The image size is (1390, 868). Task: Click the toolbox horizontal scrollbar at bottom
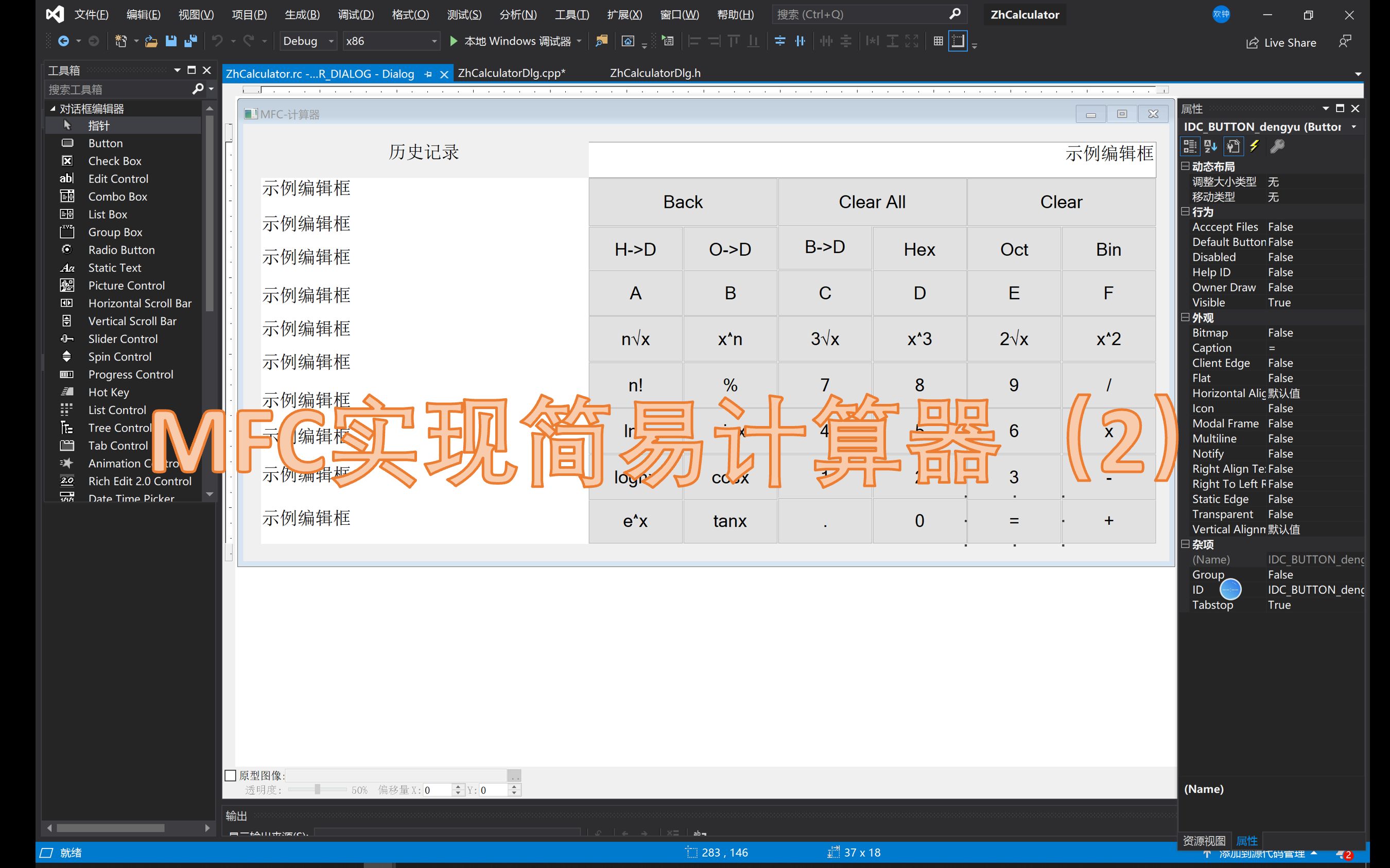click(x=110, y=828)
